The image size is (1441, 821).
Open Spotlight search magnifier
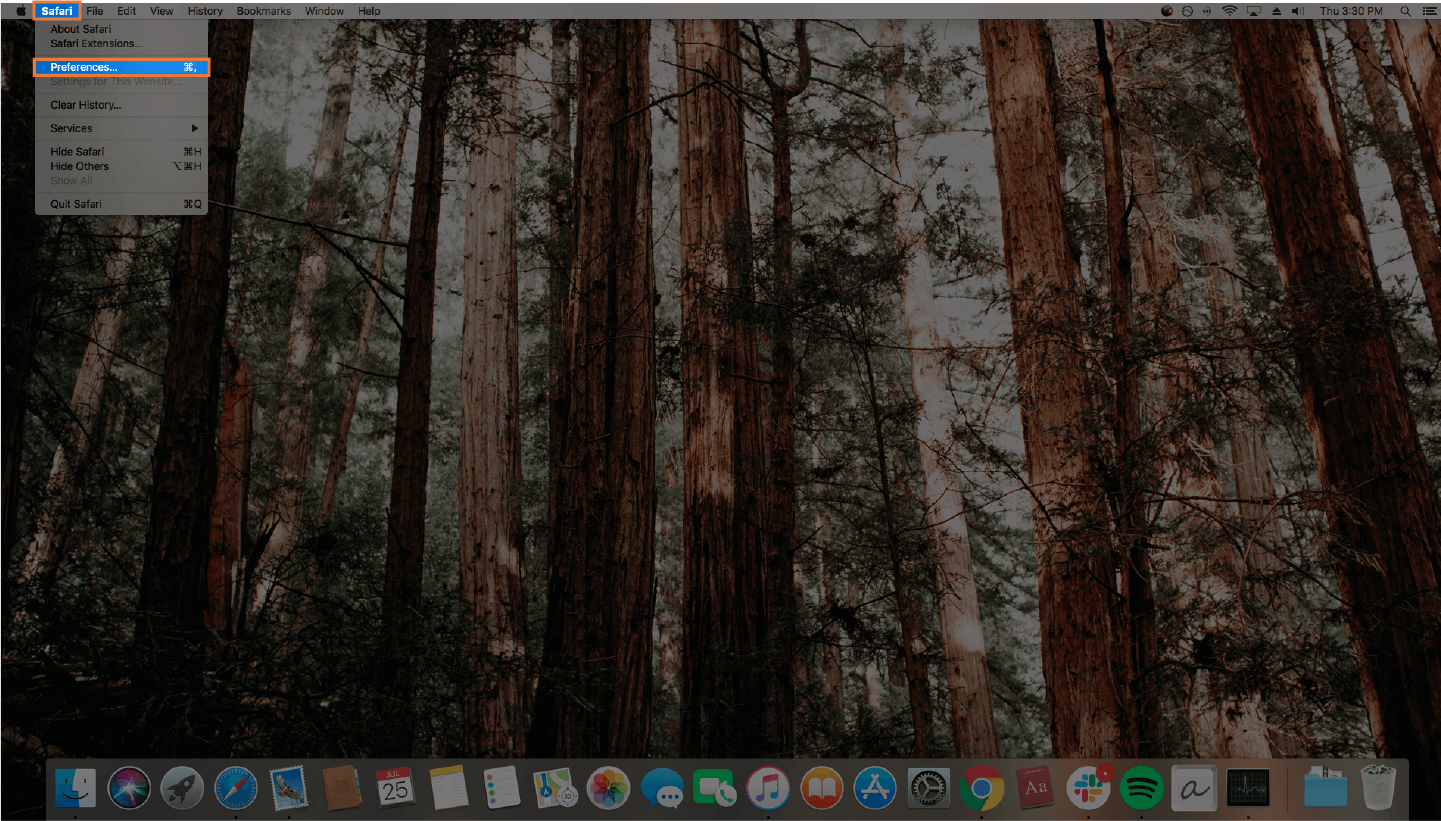(1405, 11)
